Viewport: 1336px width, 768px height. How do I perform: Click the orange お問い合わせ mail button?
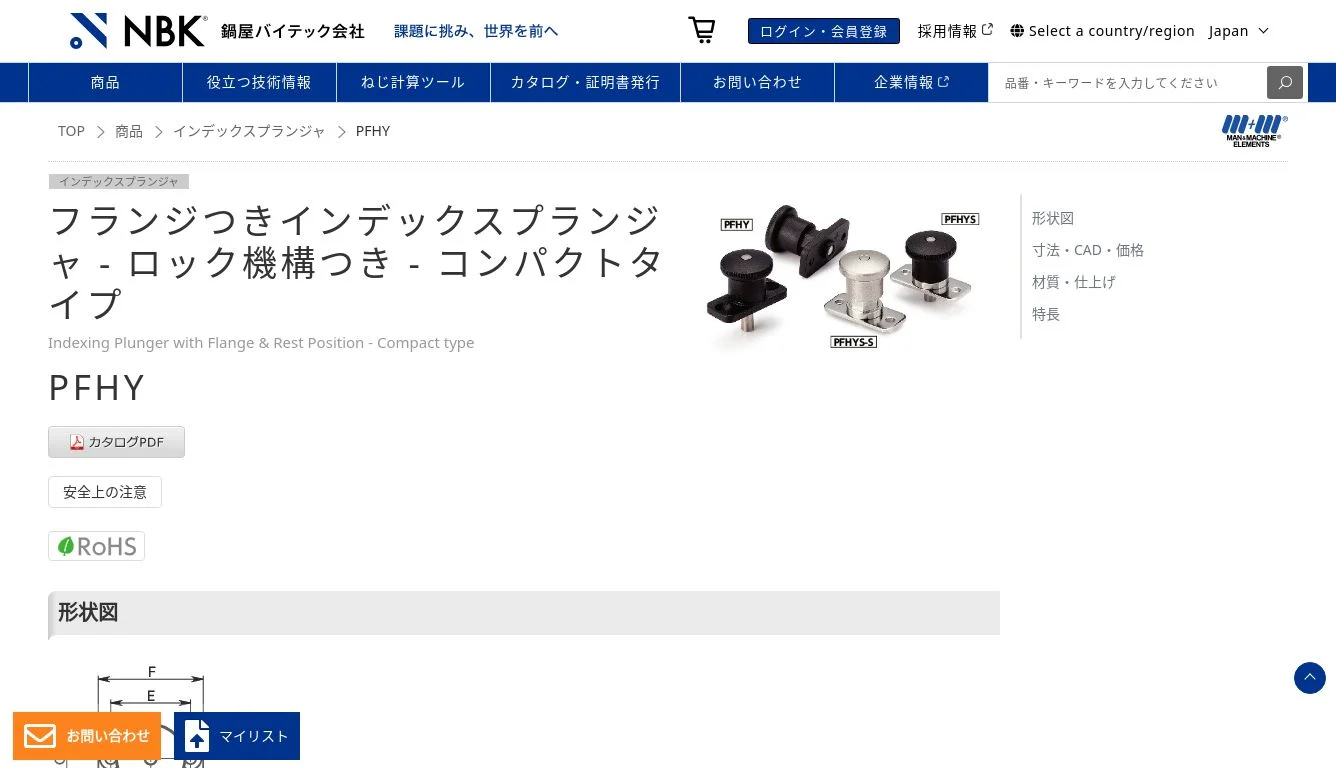[x=87, y=736]
